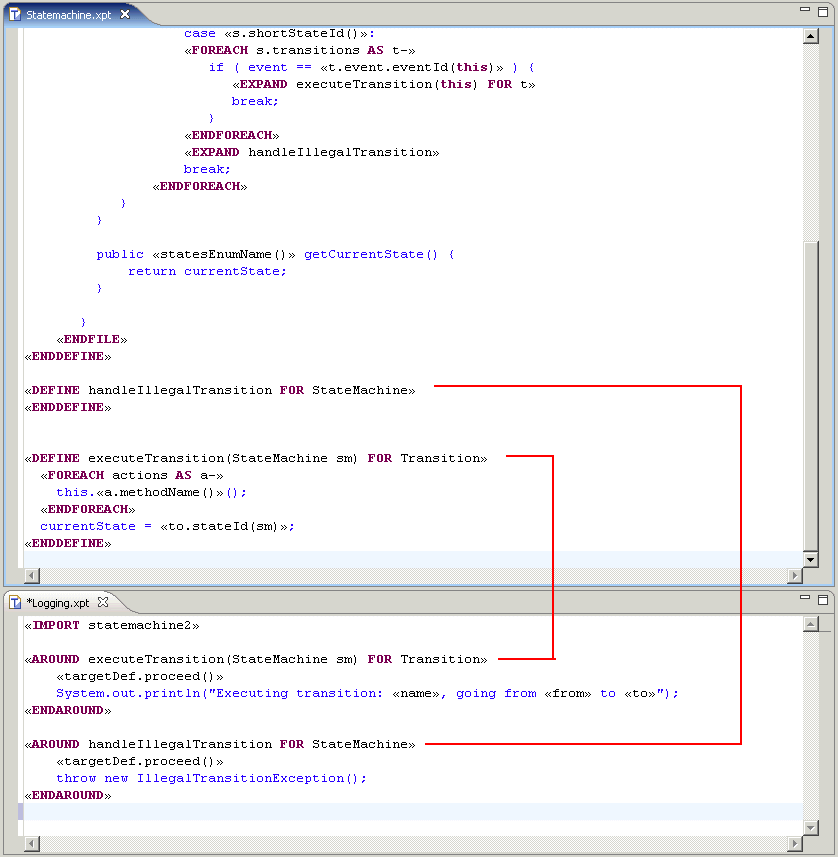This screenshot has width=838, height=857.
Task: Click the «FOREACH actions AS a-» line
Action: point(132,476)
